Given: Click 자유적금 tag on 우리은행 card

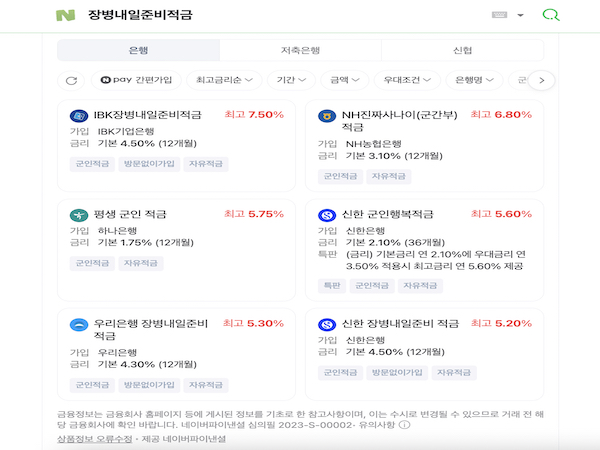Looking at the screenshot, I should [x=206, y=385].
